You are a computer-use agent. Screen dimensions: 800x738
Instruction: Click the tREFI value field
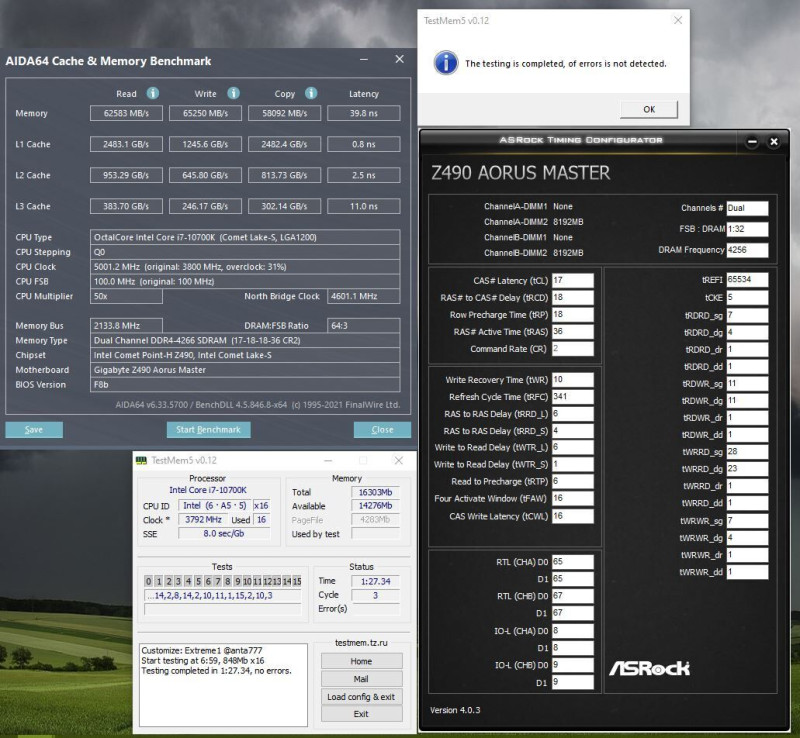click(x=747, y=280)
